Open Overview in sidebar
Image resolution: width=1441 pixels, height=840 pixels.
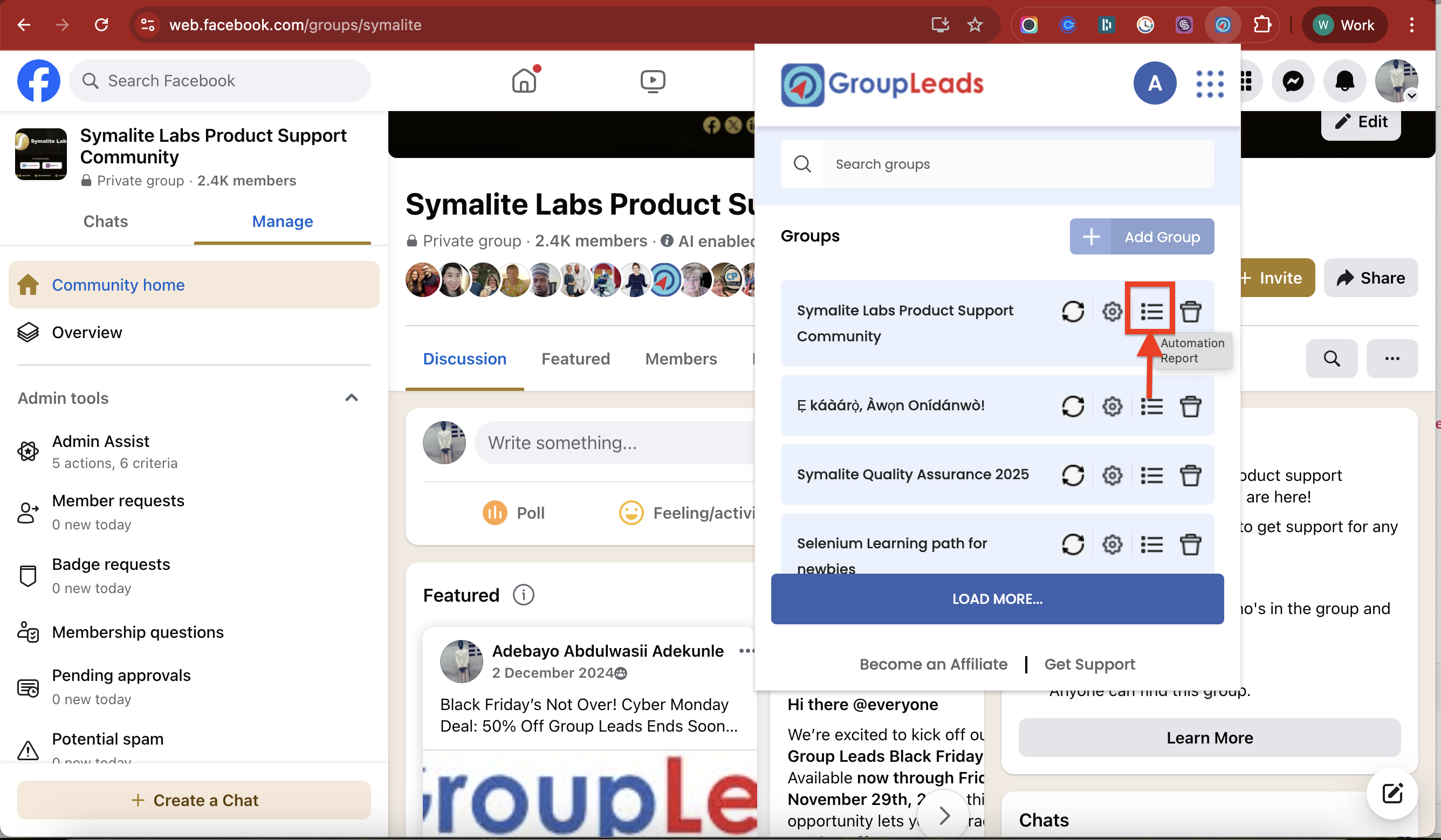(194, 332)
